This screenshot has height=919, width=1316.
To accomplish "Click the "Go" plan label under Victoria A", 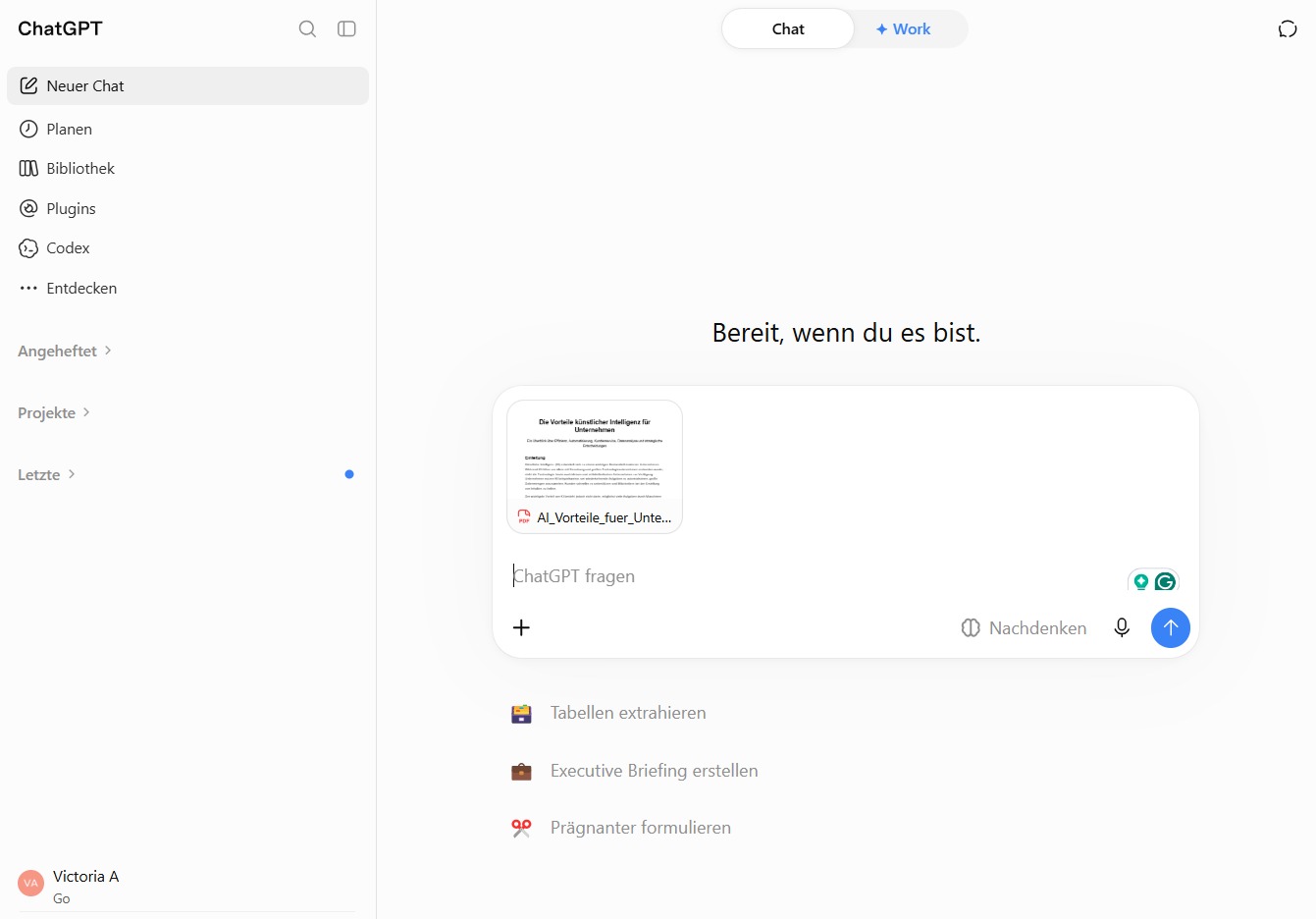I will click(62, 898).
